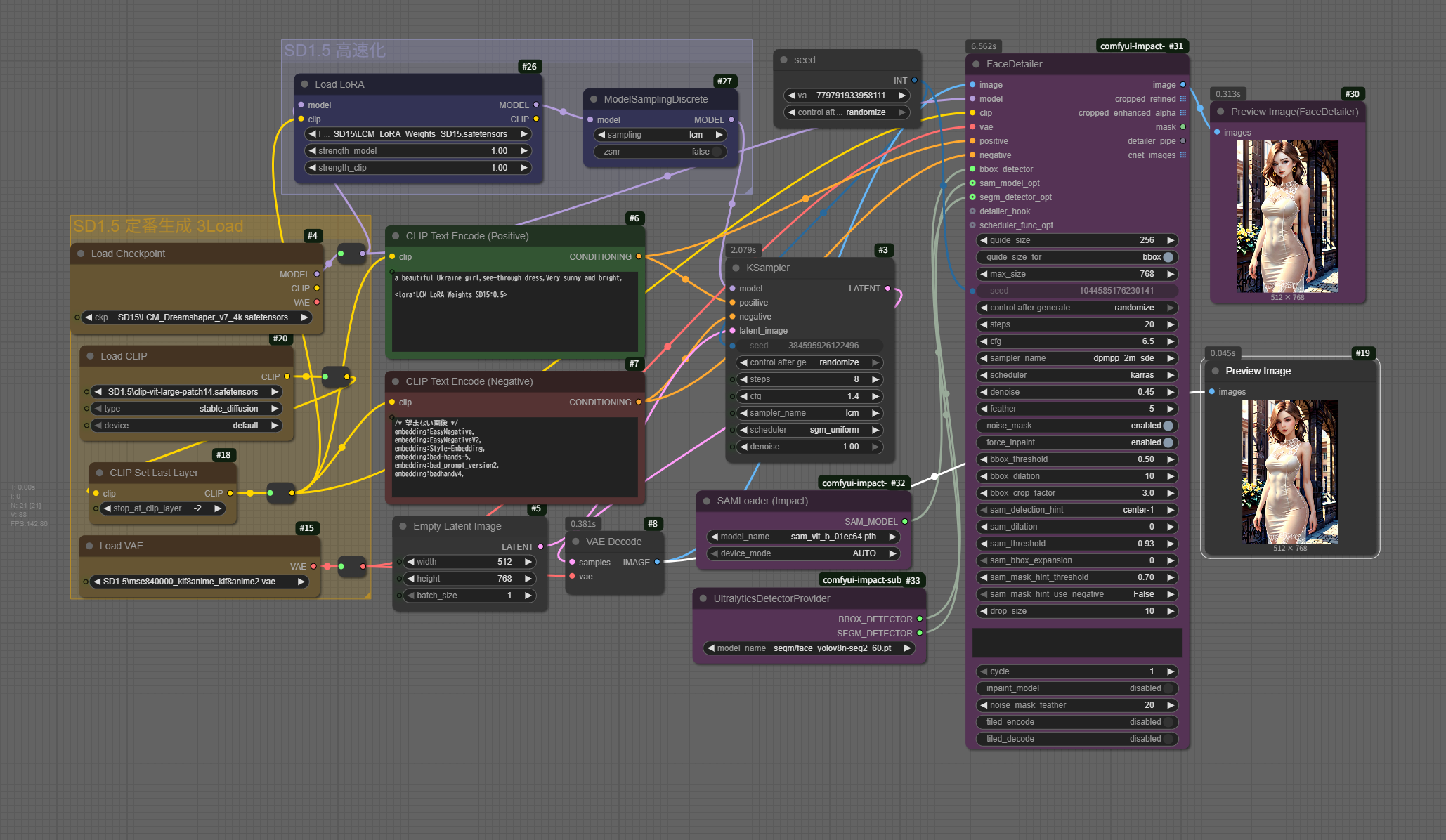Open KSampler sampler_name lcm dropdown
Screen dimensions: 1446x840
pyautogui.click(x=809, y=413)
